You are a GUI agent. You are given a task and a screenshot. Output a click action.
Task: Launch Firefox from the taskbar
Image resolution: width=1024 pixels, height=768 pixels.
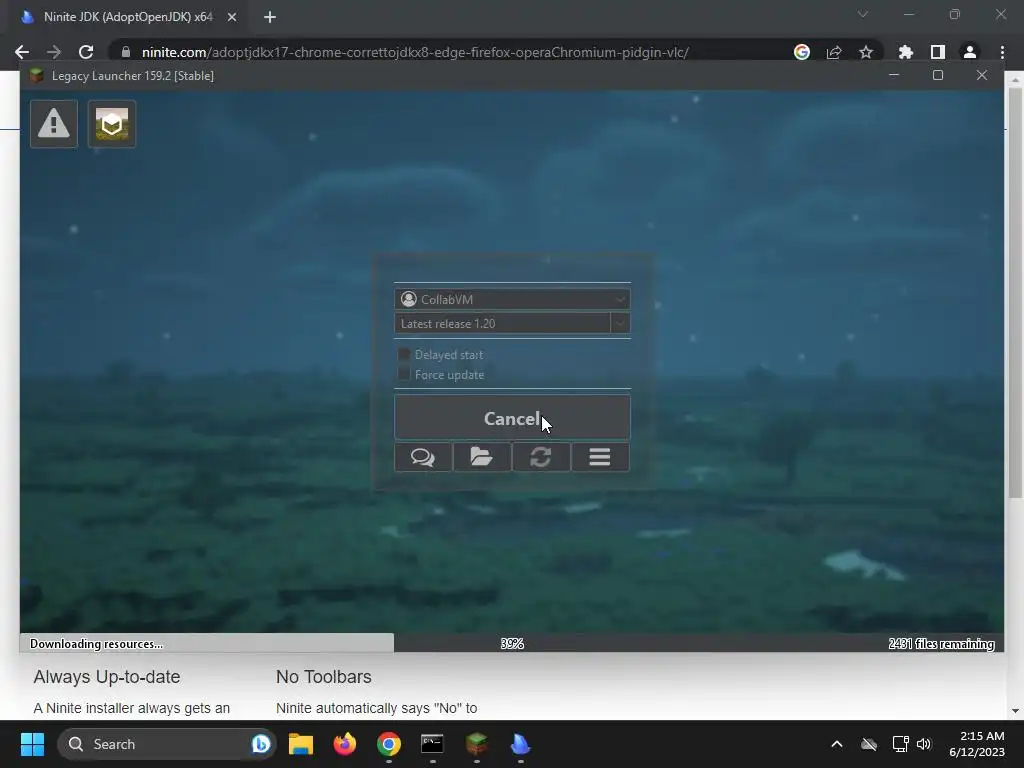345,744
